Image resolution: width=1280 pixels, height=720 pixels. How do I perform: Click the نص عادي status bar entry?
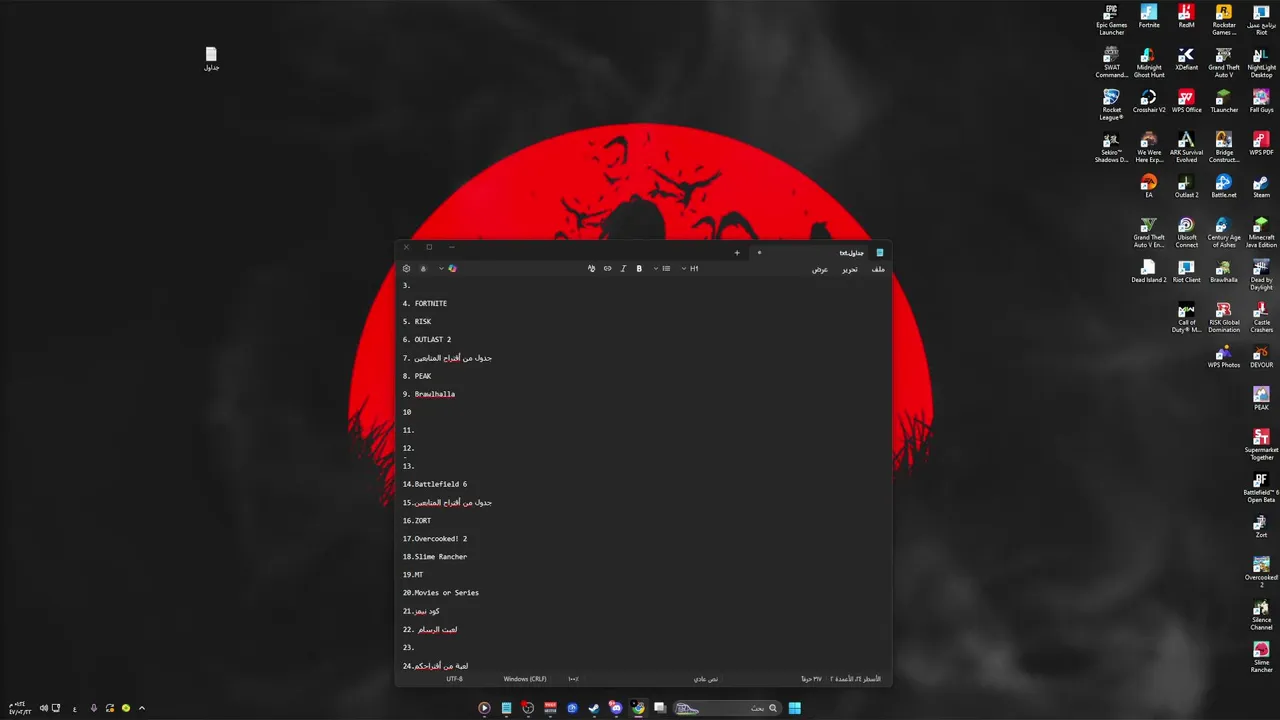(x=706, y=679)
